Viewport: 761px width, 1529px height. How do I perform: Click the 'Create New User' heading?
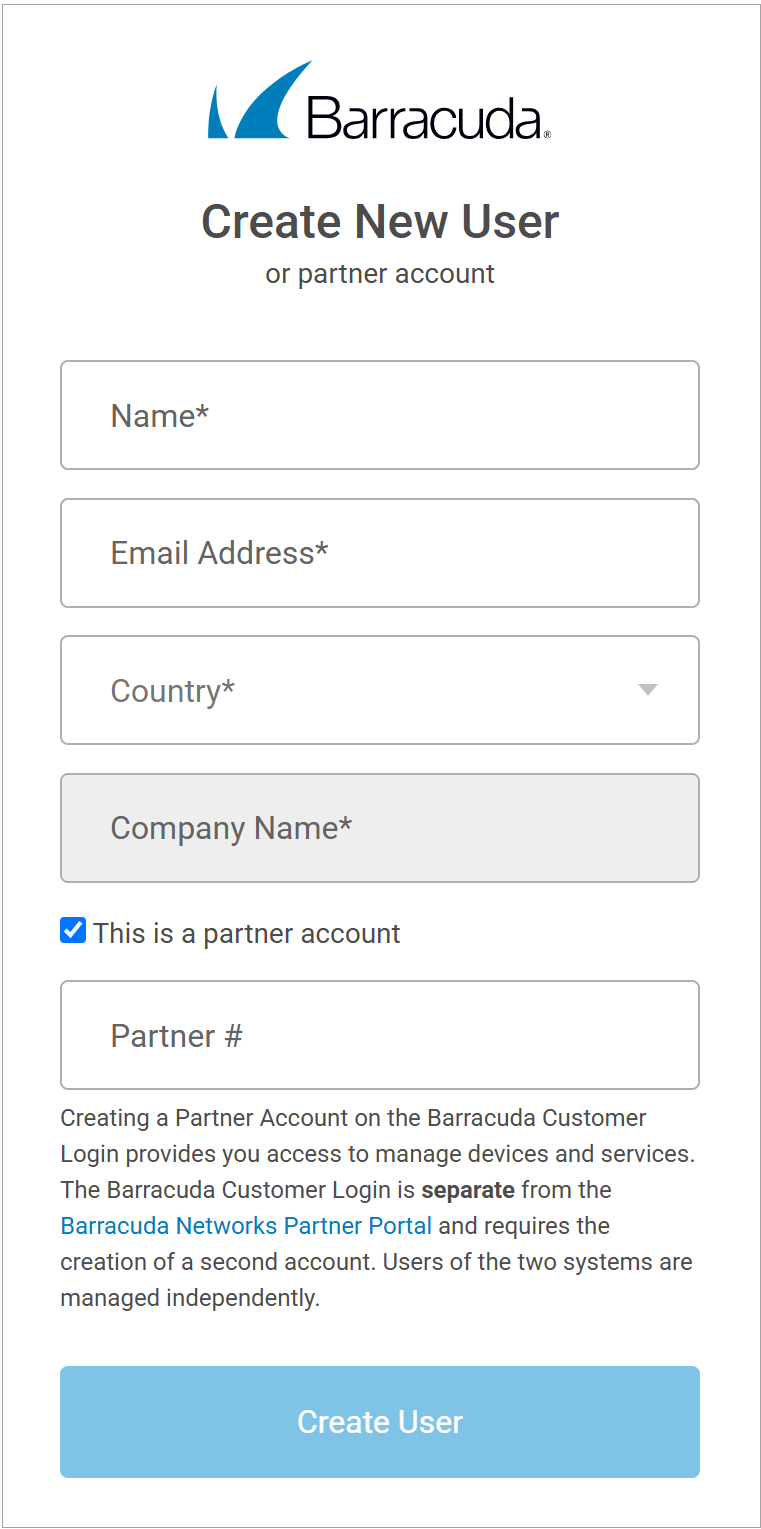coord(380,222)
